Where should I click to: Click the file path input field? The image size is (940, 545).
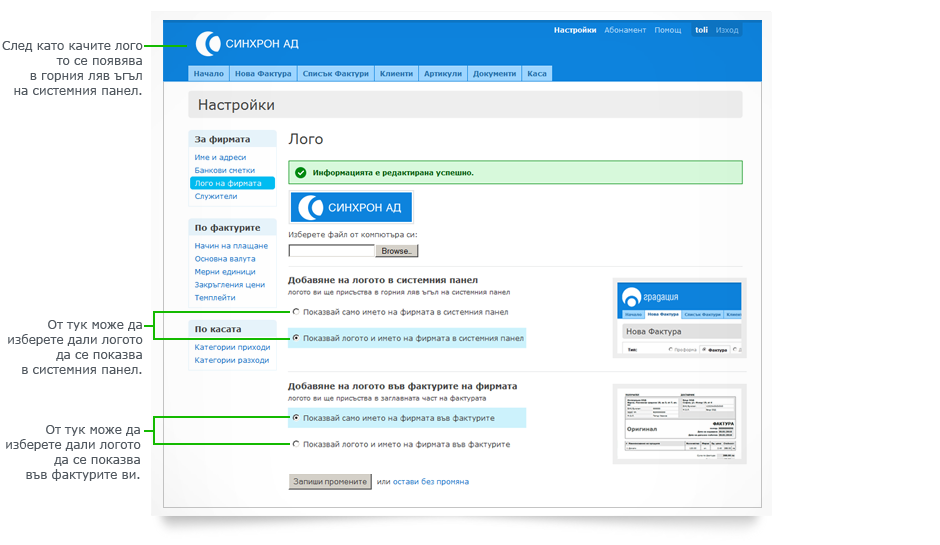click(x=331, y=251)
